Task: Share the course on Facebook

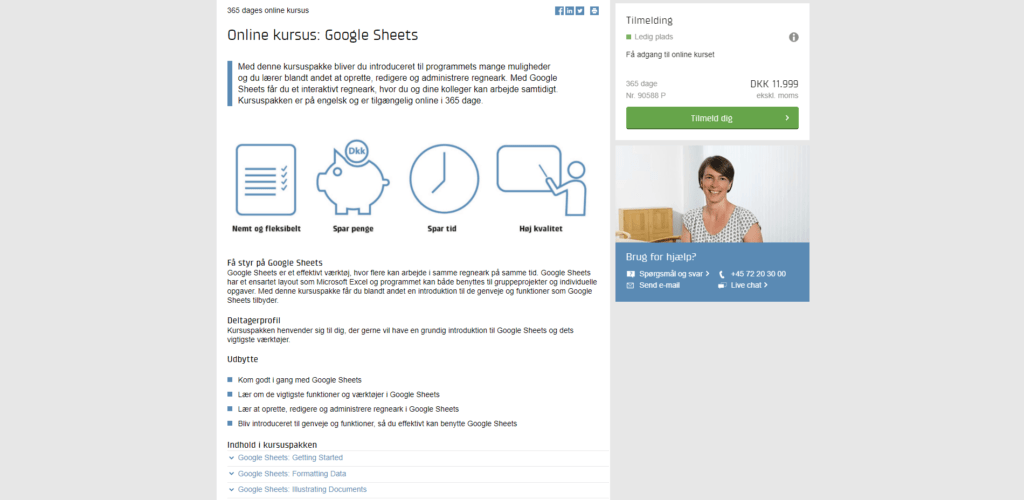Action: coord(559,10)
